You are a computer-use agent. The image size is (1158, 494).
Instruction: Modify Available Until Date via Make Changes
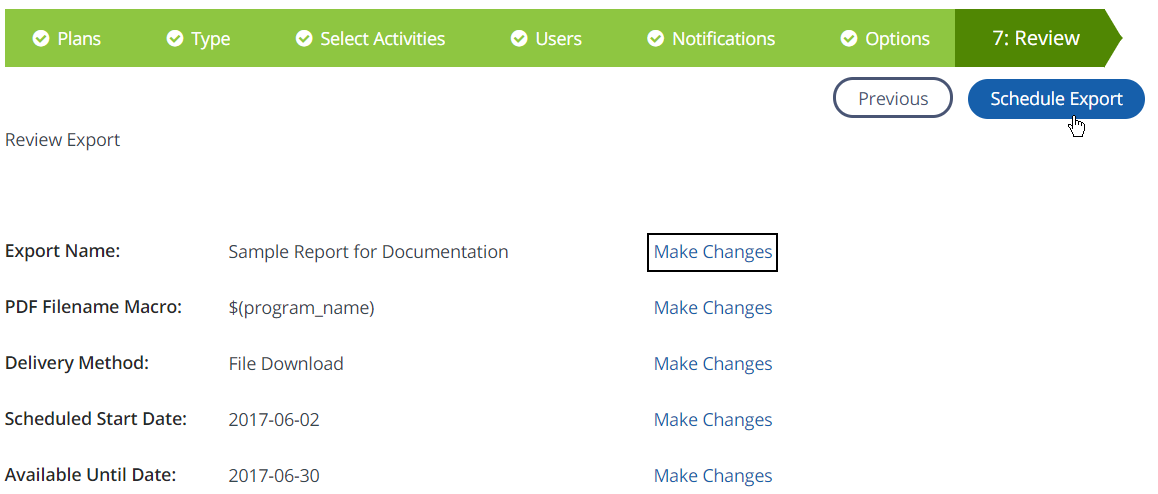click(x=712, y=476)
